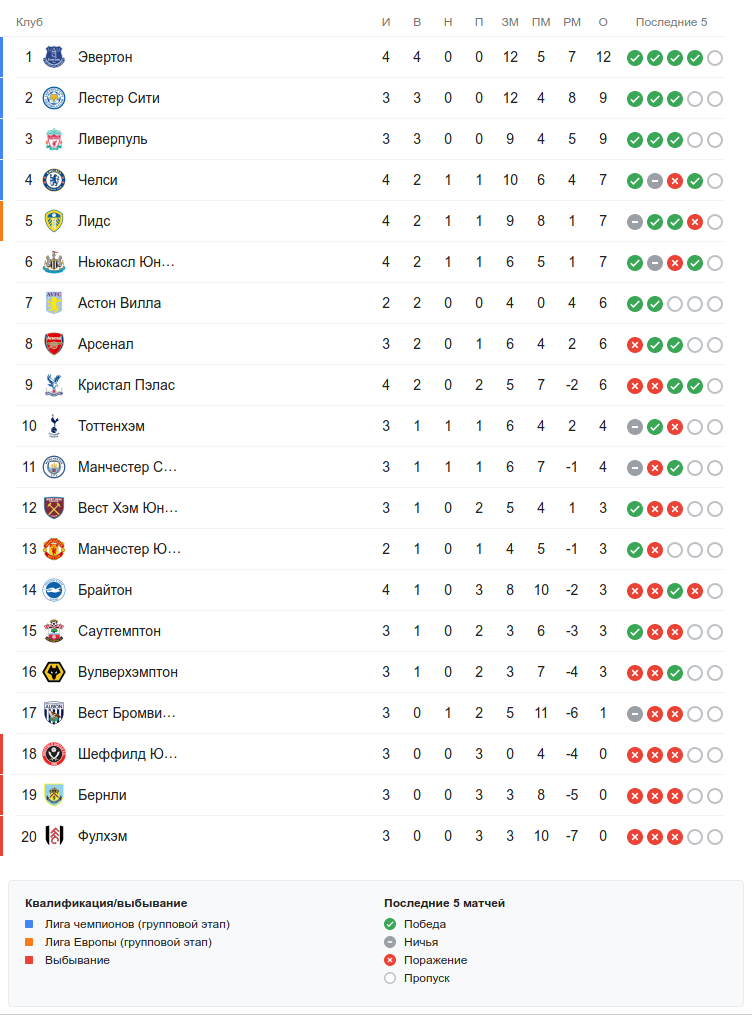Click the Leicester City crest icon
The height and width of the screenshot is (1015, 752).
click(x=54, y=98)
